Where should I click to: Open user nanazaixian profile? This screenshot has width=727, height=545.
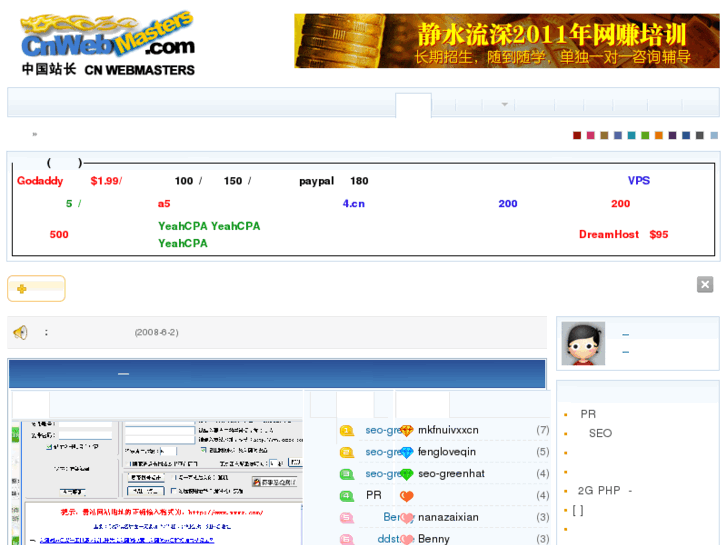point(448,517)
